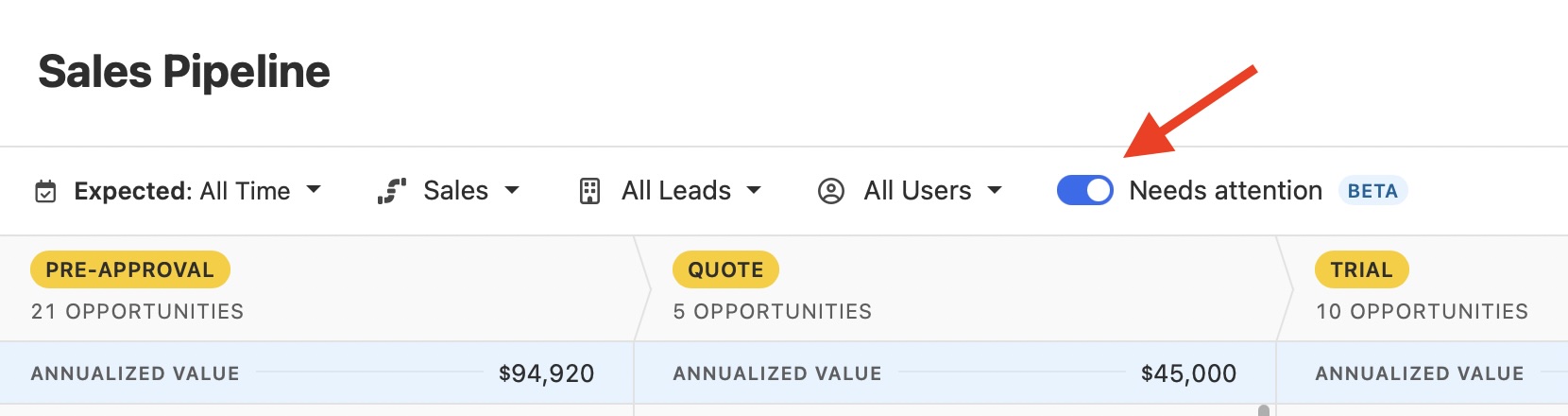Screen dimensions: 1568x416
Task: Select the QUOTE stage pill
Action: pyautogui.click(x=725, y=269)
